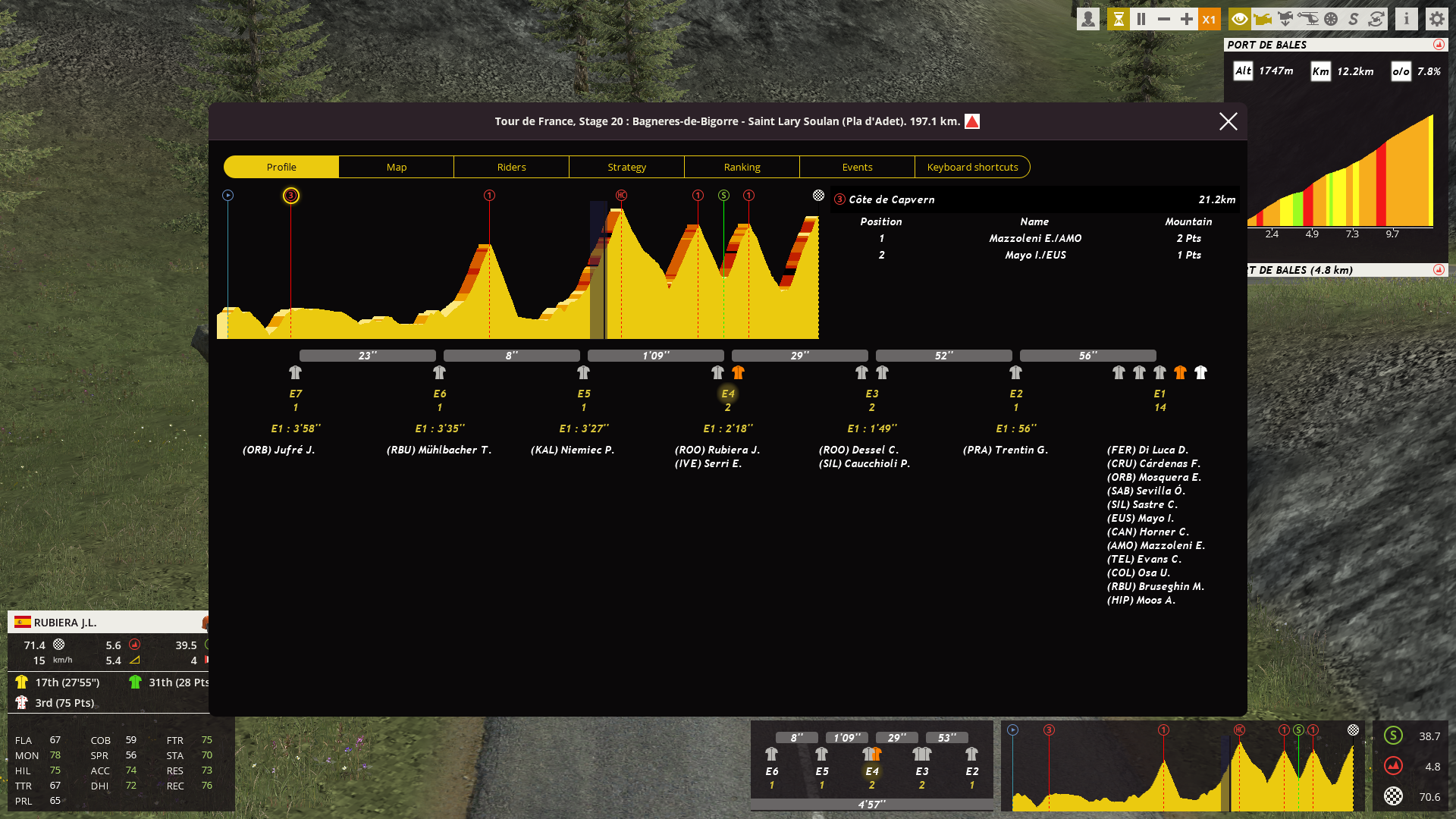Click the red mountain stage triangle icon
The image size is (1456, 819).
[972, 121]
